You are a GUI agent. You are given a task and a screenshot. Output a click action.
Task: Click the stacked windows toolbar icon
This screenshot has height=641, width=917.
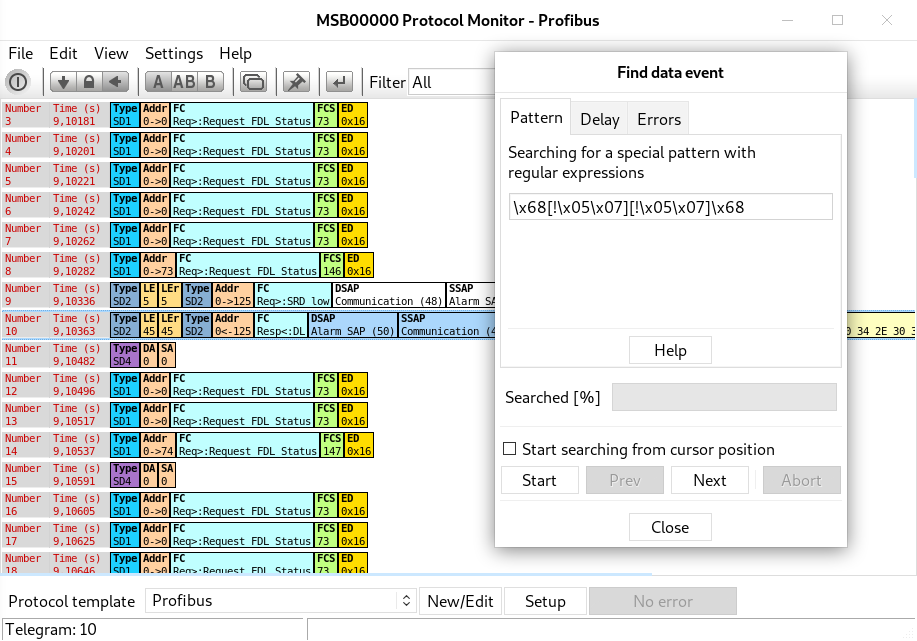(253, 82)
